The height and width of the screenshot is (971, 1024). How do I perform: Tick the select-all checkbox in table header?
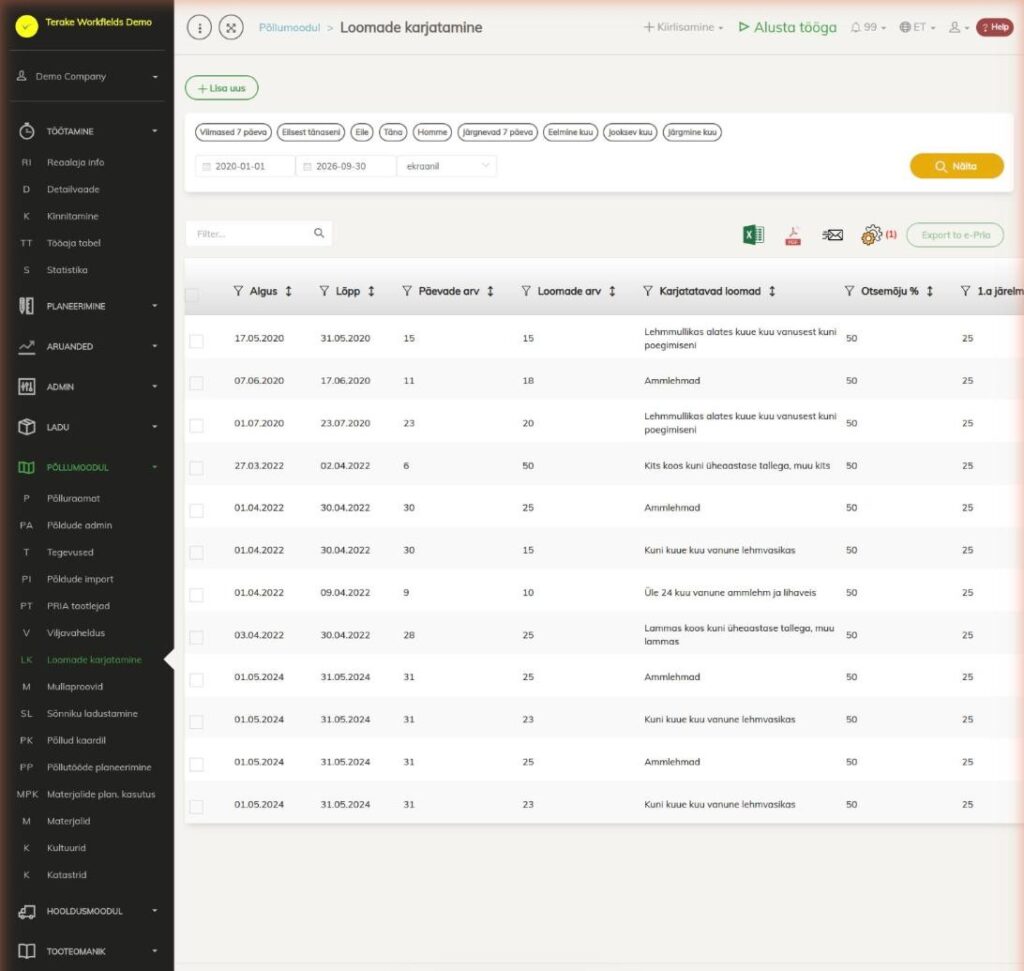(x=193, y=295)
